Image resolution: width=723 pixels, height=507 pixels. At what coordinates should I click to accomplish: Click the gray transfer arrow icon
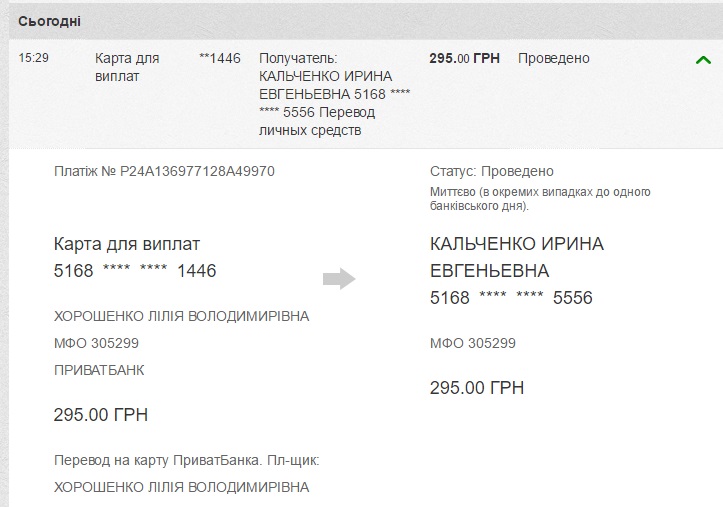pos(339,278)
